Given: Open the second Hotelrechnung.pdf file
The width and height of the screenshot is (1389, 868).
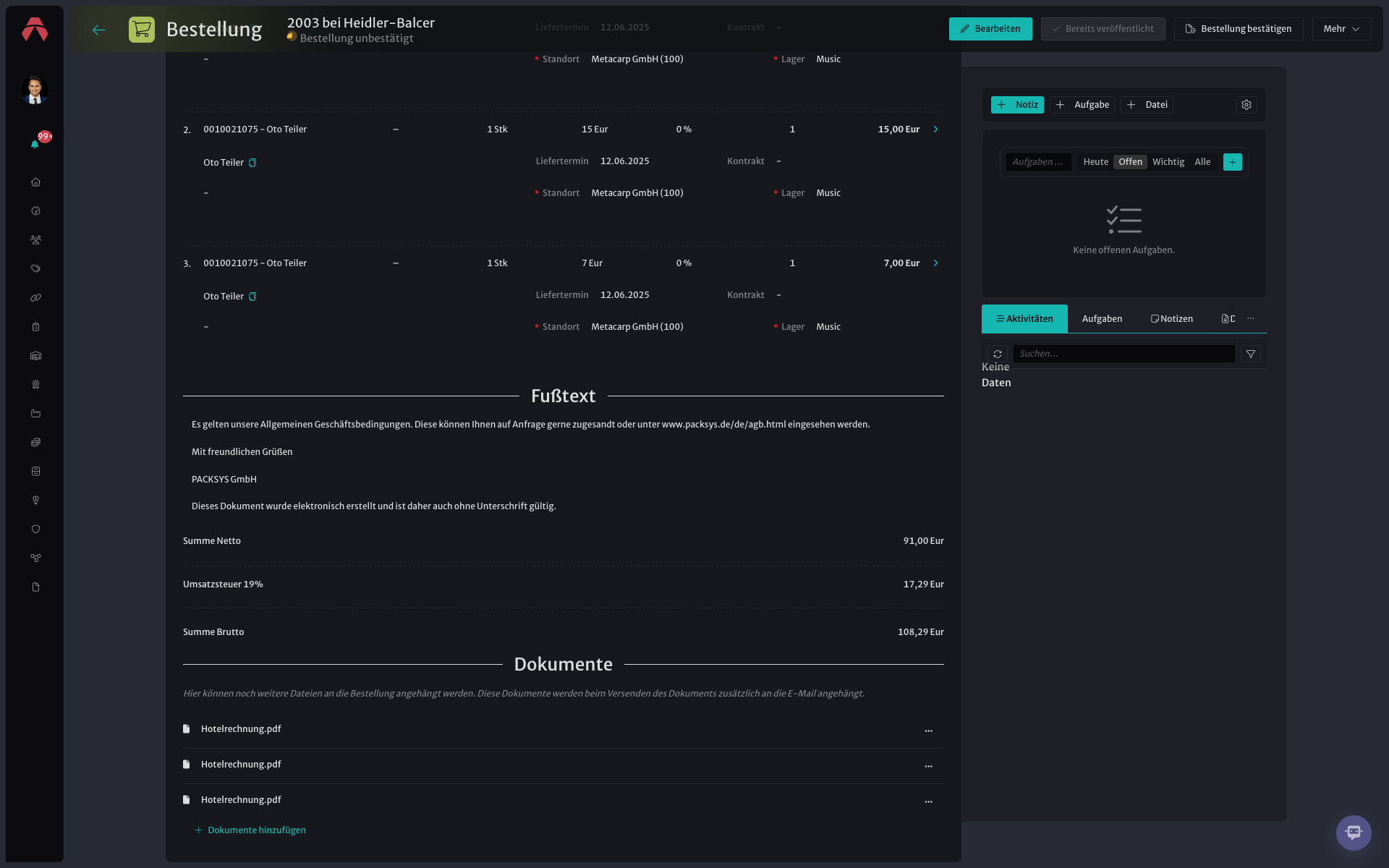Looking at the screenshot, I should point(241,765).
